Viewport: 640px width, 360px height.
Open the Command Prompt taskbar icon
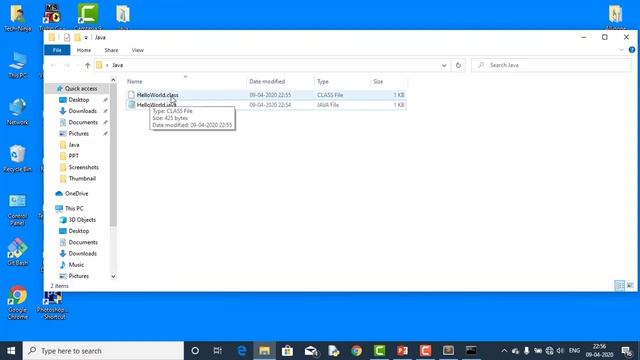coord(471,351)
